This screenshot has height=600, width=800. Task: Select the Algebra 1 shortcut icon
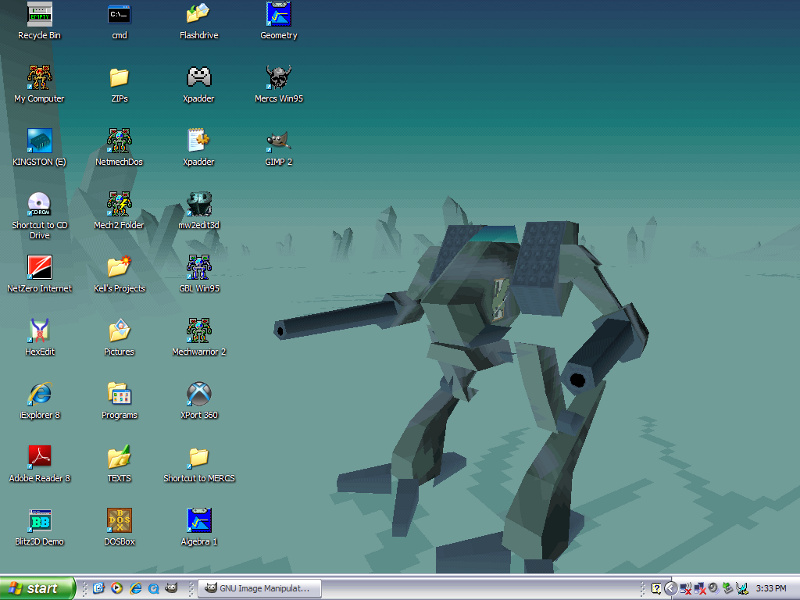pos(199,520)
